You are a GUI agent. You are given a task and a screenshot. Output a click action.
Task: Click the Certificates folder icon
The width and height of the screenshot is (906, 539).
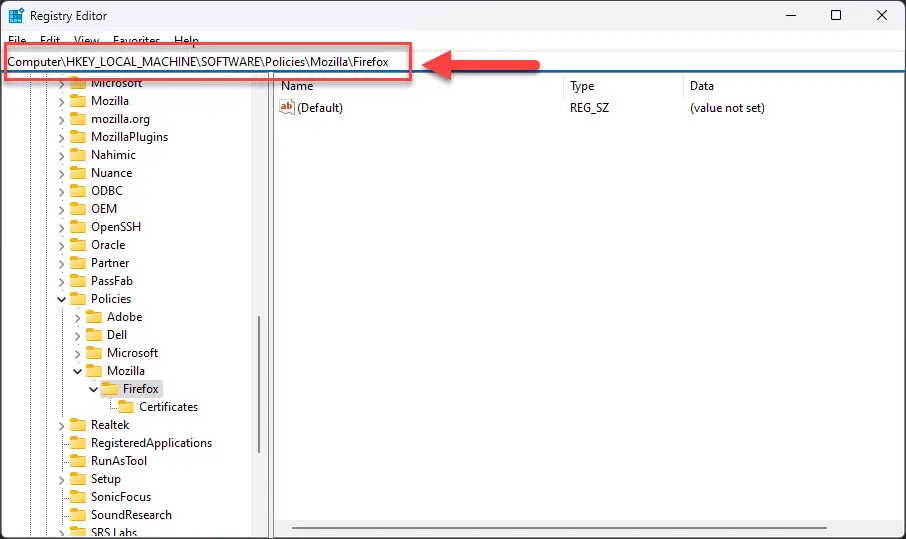(x=126, y=407)
